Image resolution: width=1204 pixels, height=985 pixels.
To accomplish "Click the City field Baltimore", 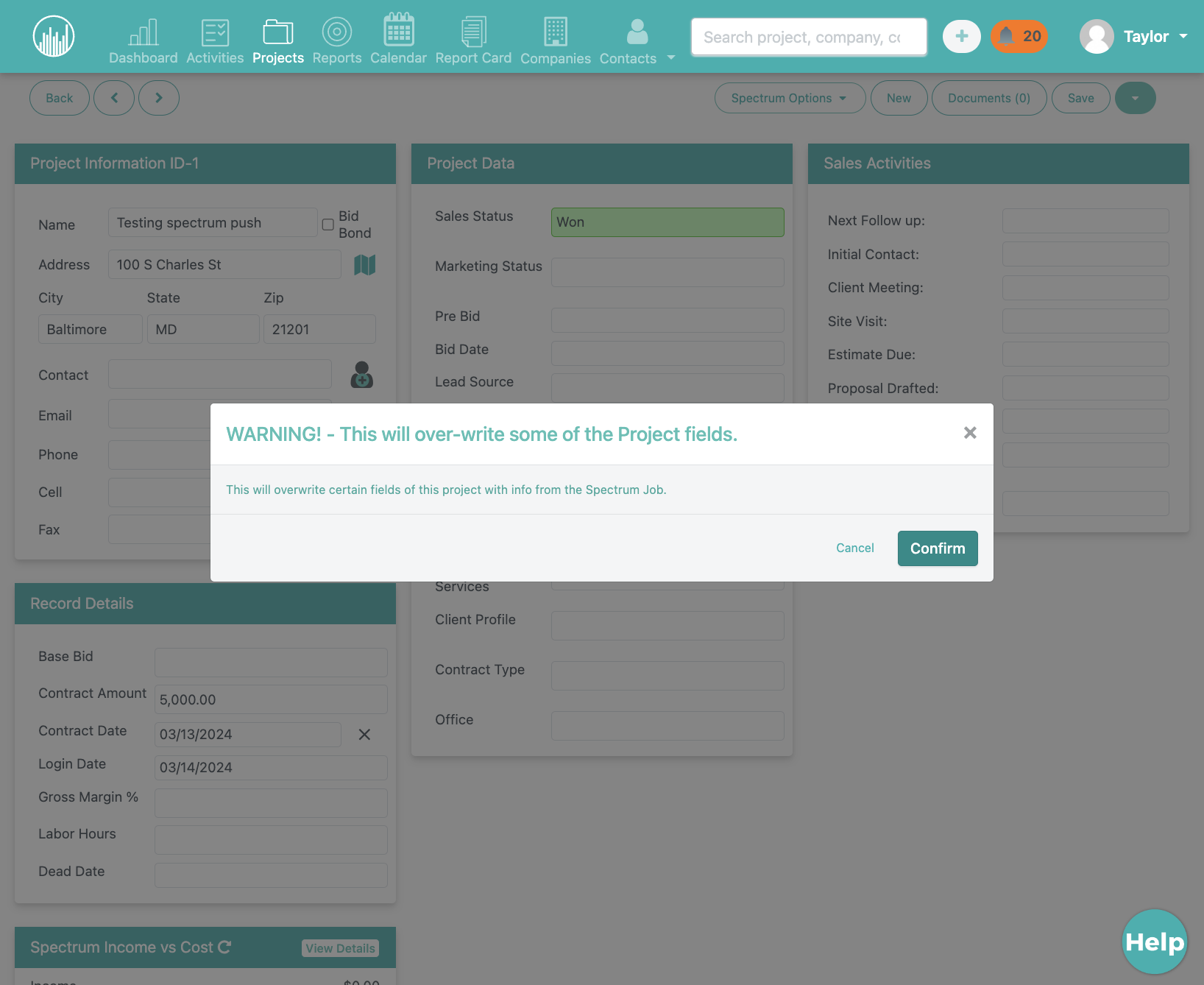I will point(91,329).
